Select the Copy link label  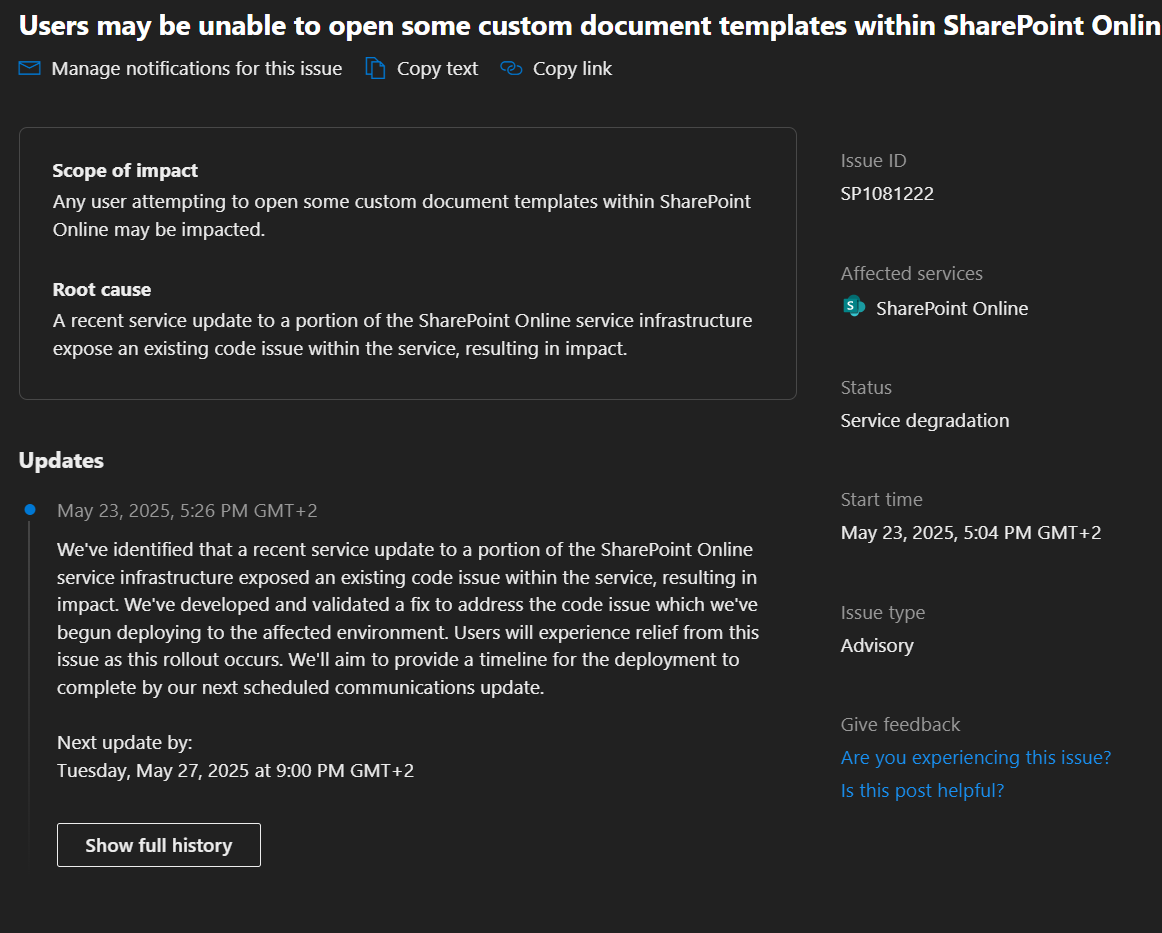572,68
